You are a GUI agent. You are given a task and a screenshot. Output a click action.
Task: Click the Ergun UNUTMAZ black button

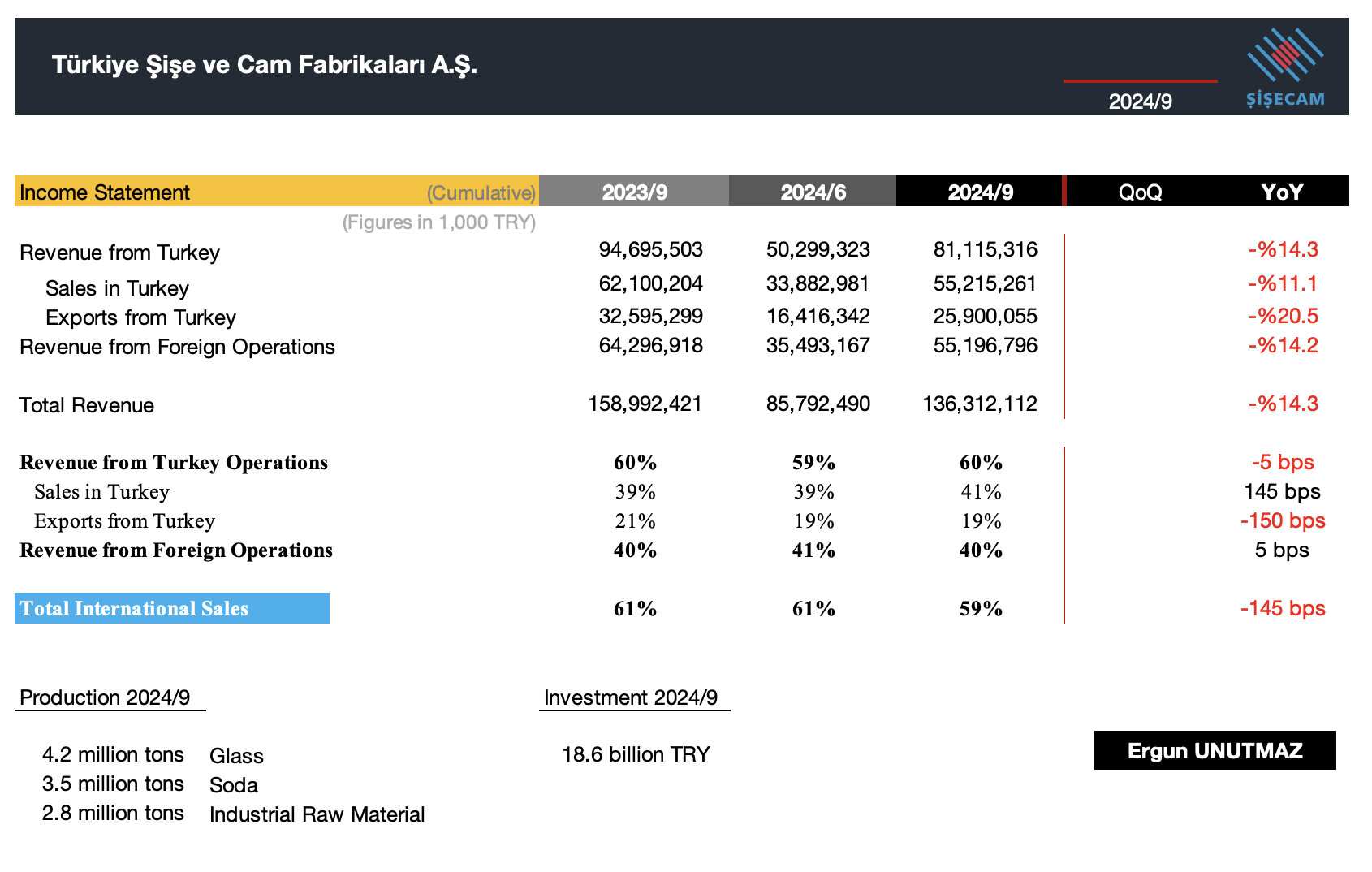click(x=1215, y=750)
